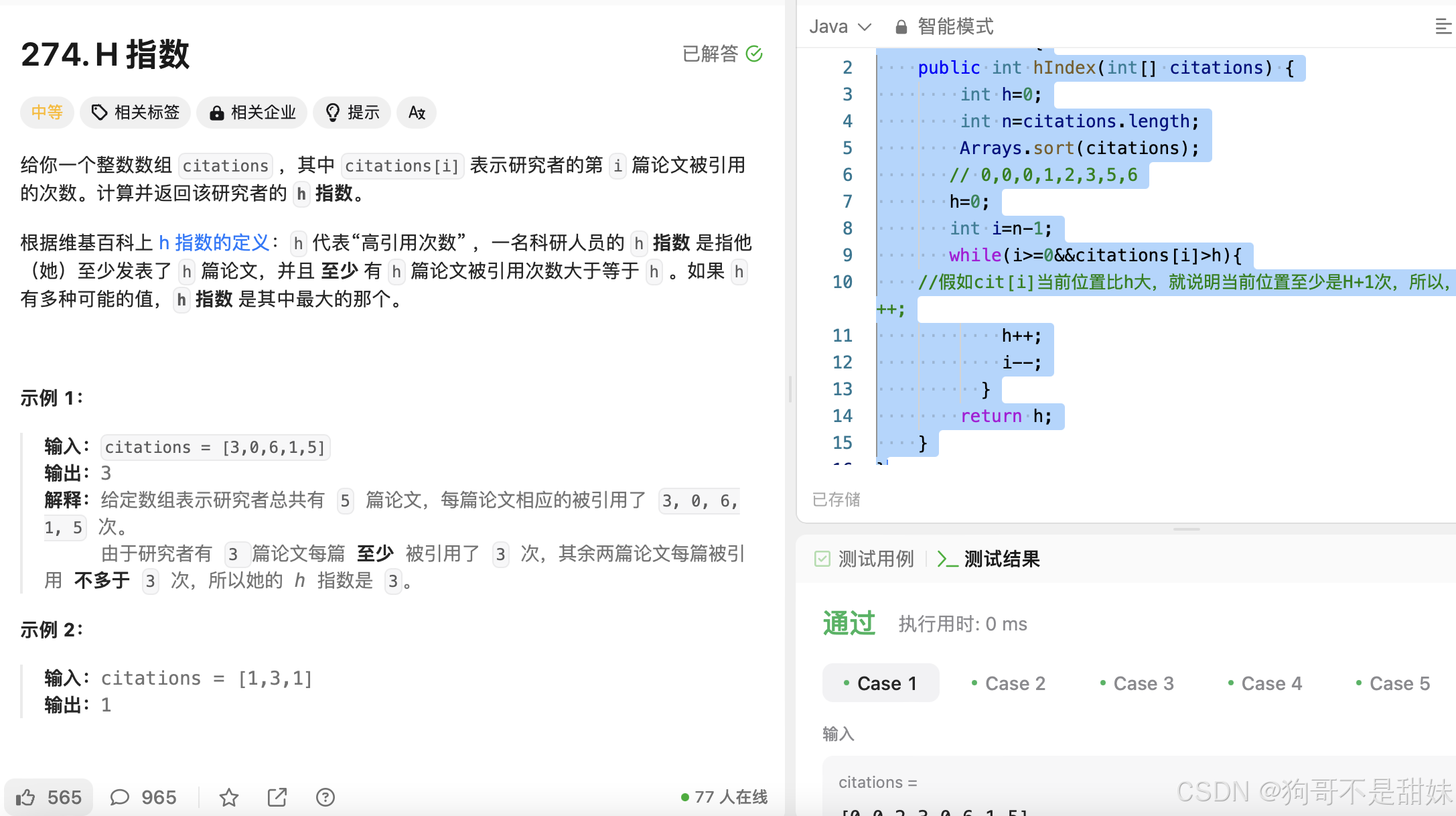
Task: Select Case 5 test case
Action: point(1393,683)
